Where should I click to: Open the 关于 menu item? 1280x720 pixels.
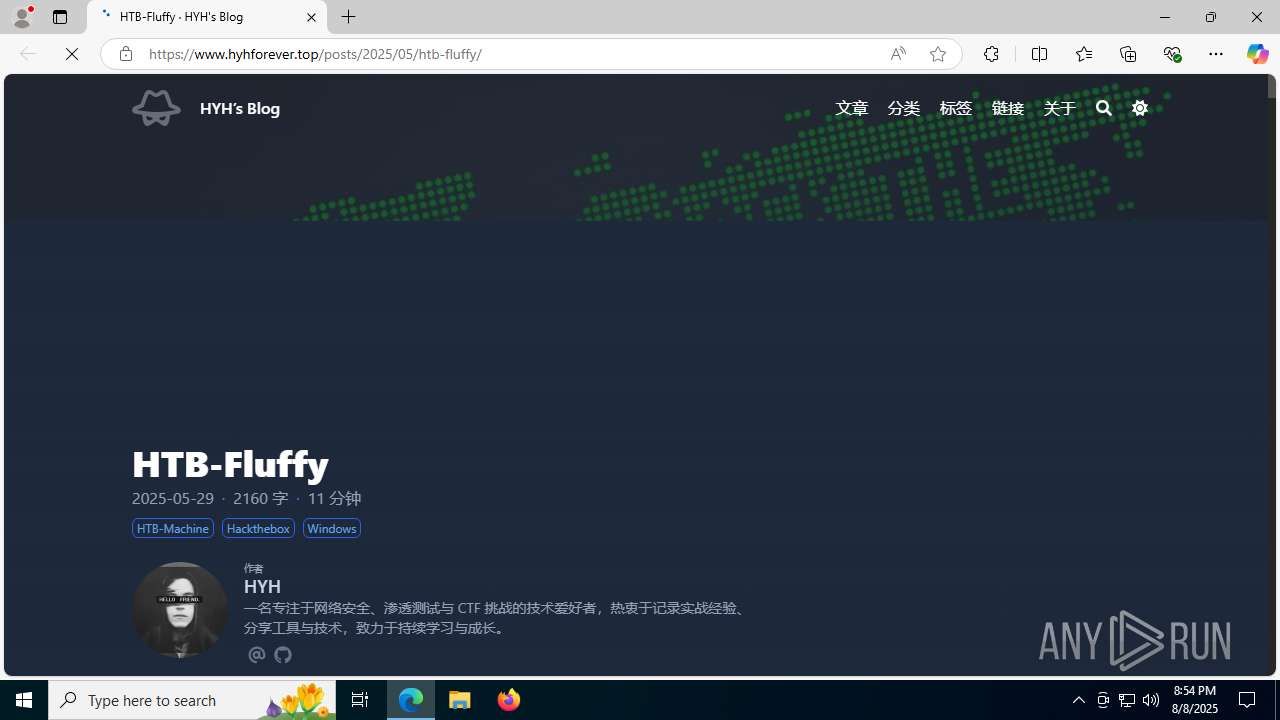tap(1060, 108)
